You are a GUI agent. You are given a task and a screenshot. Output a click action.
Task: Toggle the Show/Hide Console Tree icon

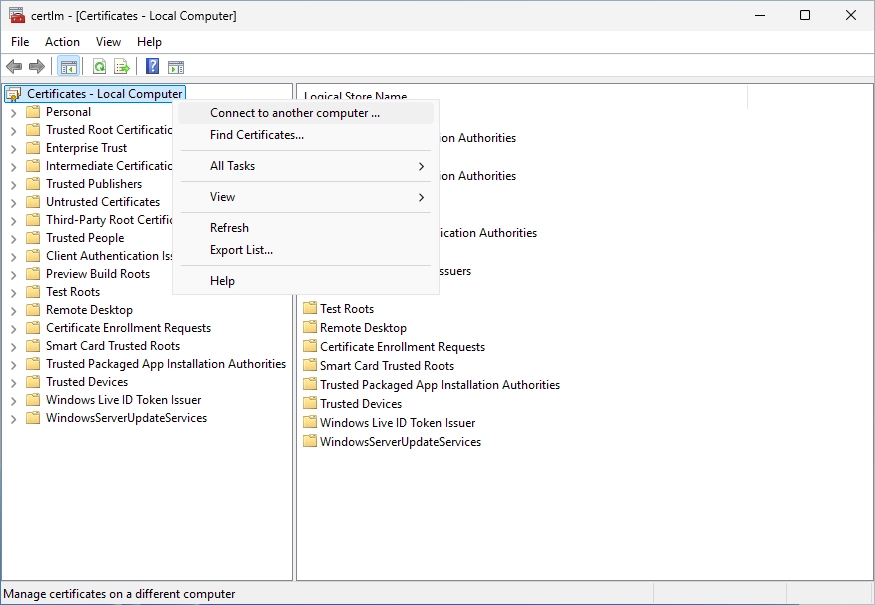tap(69, 67)
